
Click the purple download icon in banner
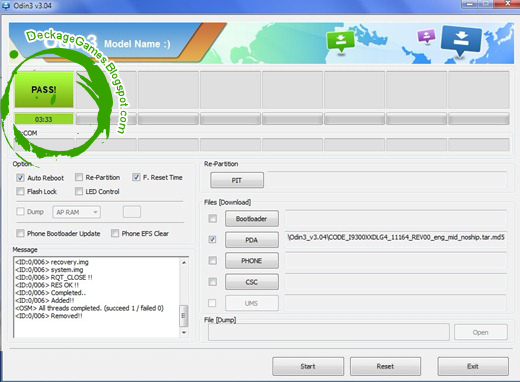tap(426, 36)
